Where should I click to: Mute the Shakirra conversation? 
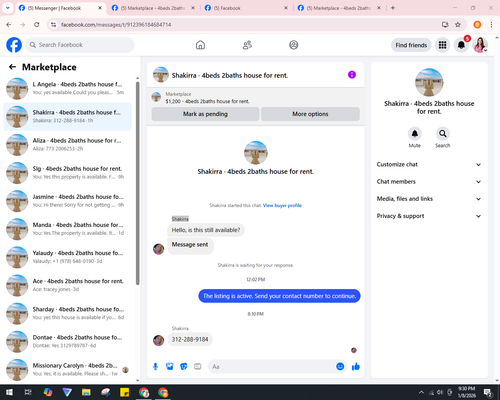[415, 134]
